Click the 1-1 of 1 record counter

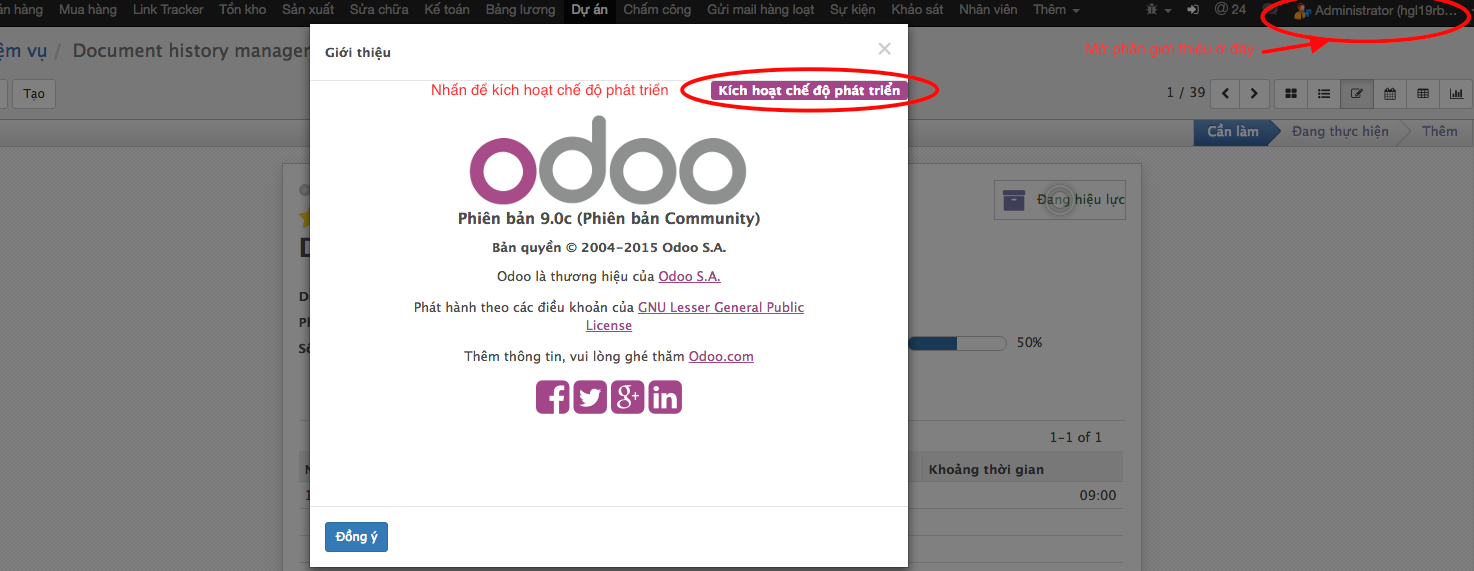(1075, 437)
